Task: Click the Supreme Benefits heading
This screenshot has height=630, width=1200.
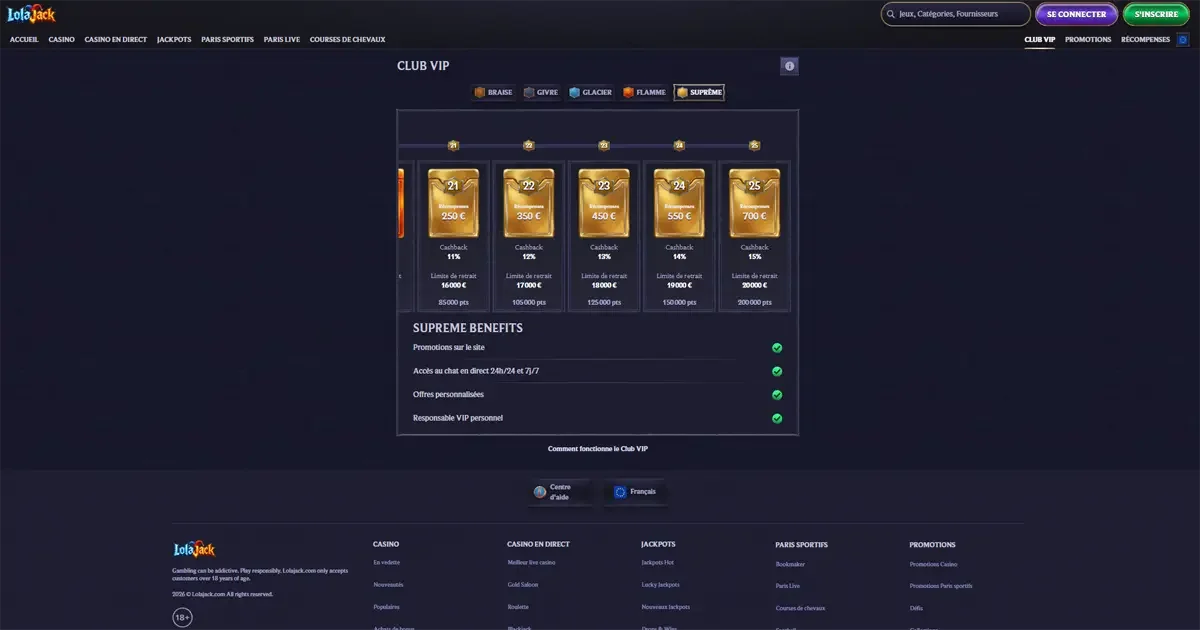Action: [x=468, y=328]
